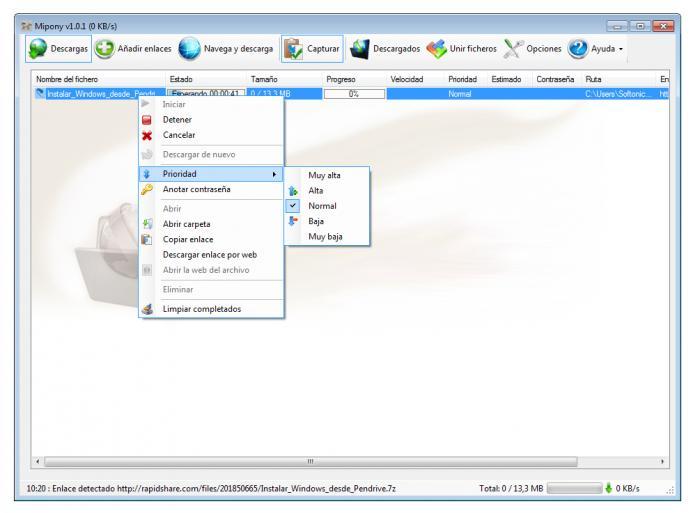Click the Capturar toolbar button

[312, 46]
